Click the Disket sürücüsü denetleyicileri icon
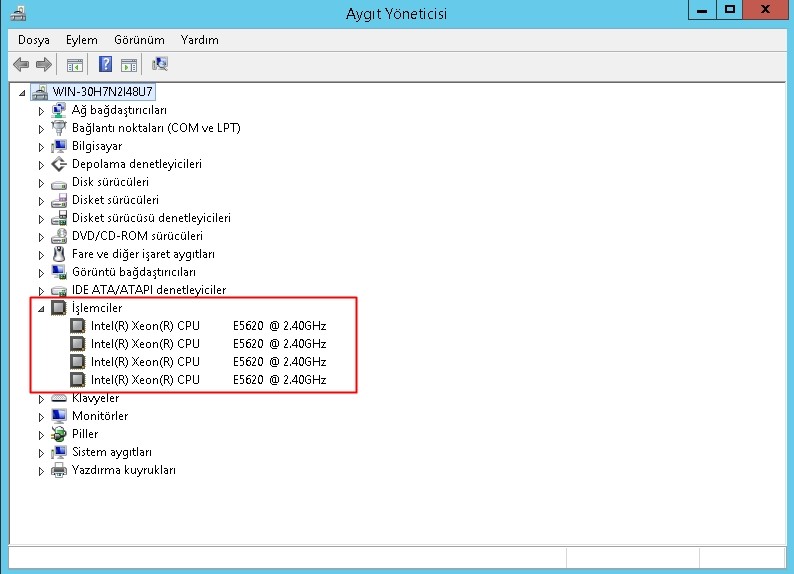Screen dimensions: 794x574 (59, 218)
